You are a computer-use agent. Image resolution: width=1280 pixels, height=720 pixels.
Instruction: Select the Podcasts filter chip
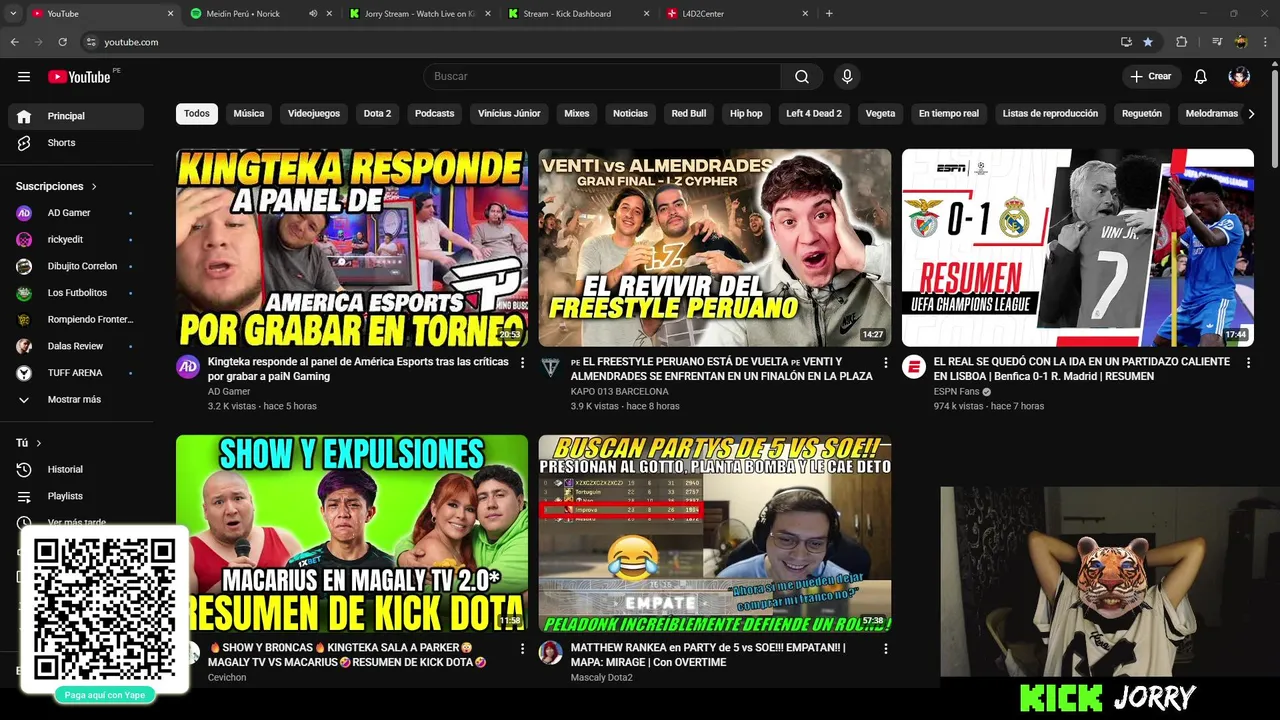pyautogui.click(x=434, y=114)
